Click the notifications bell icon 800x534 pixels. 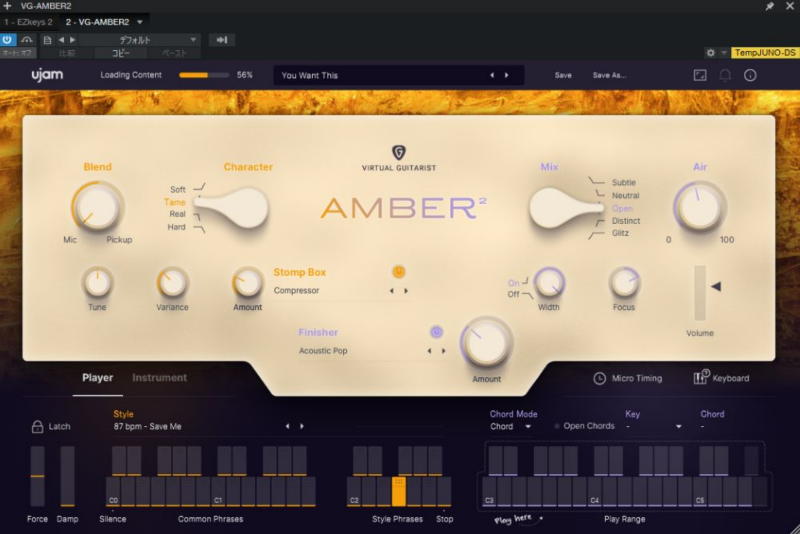tap(725, 75)
